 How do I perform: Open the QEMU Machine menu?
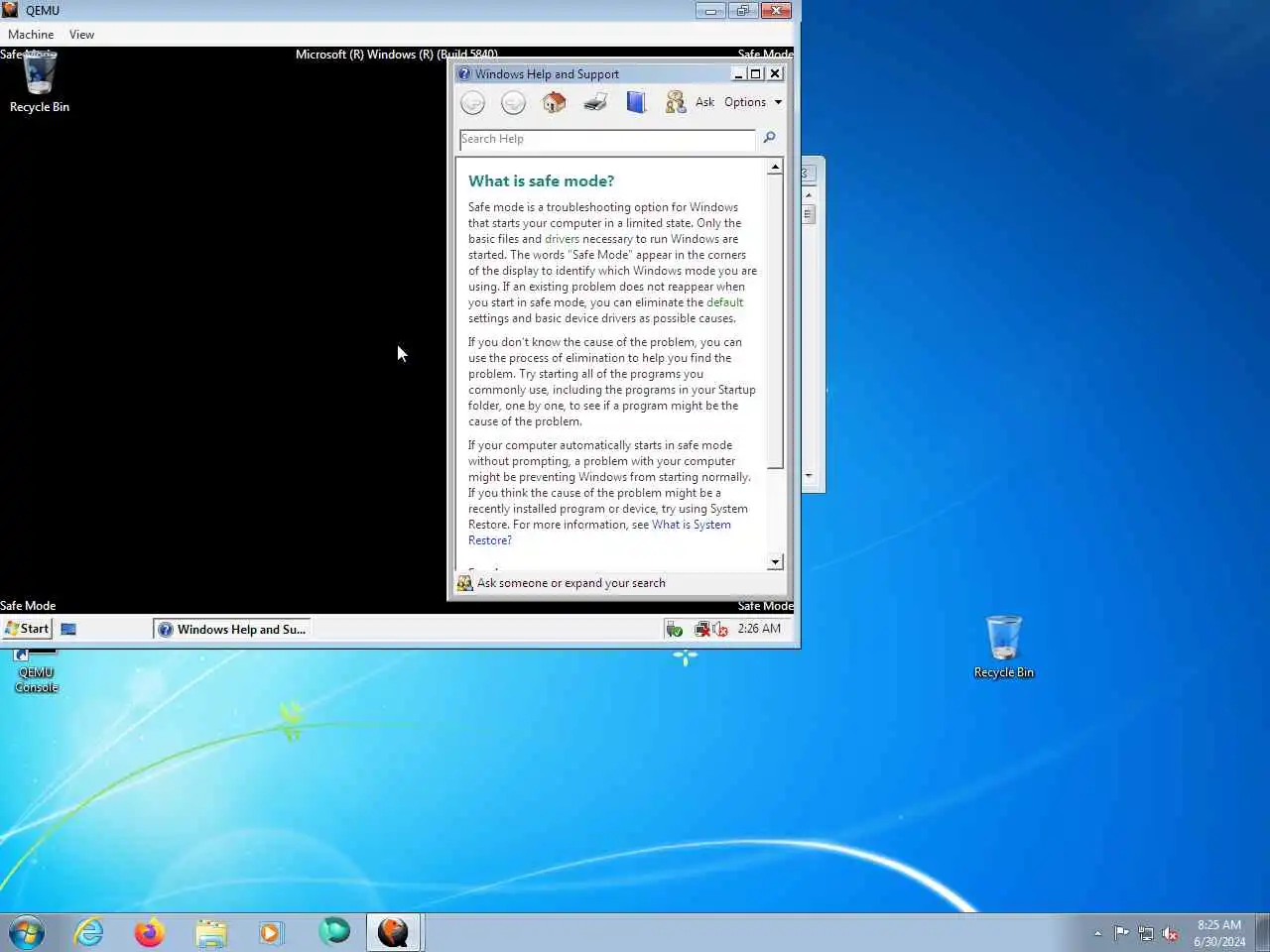31,35
